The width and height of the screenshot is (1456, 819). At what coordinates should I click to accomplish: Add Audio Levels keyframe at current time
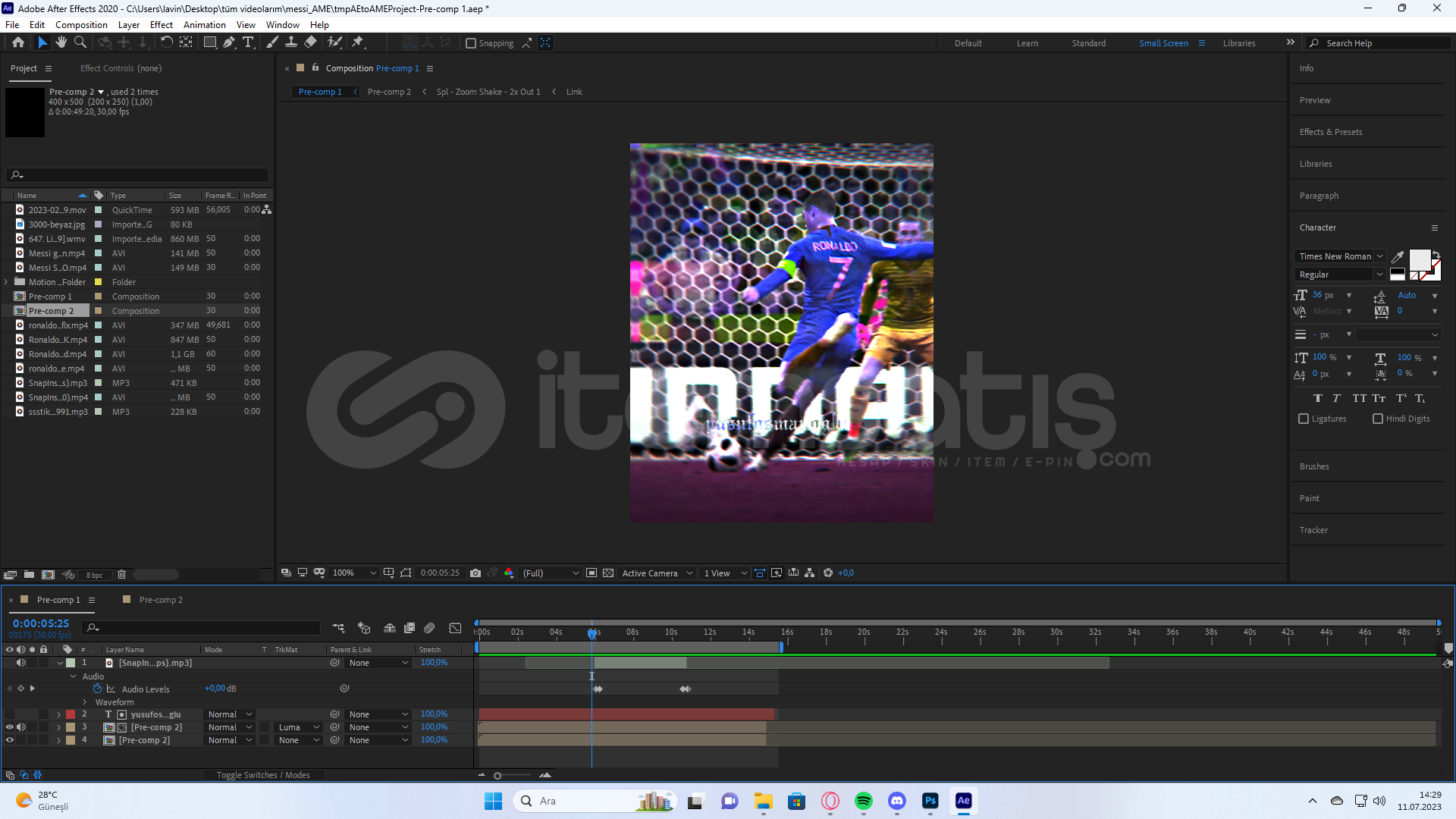[x=20, y=689]
